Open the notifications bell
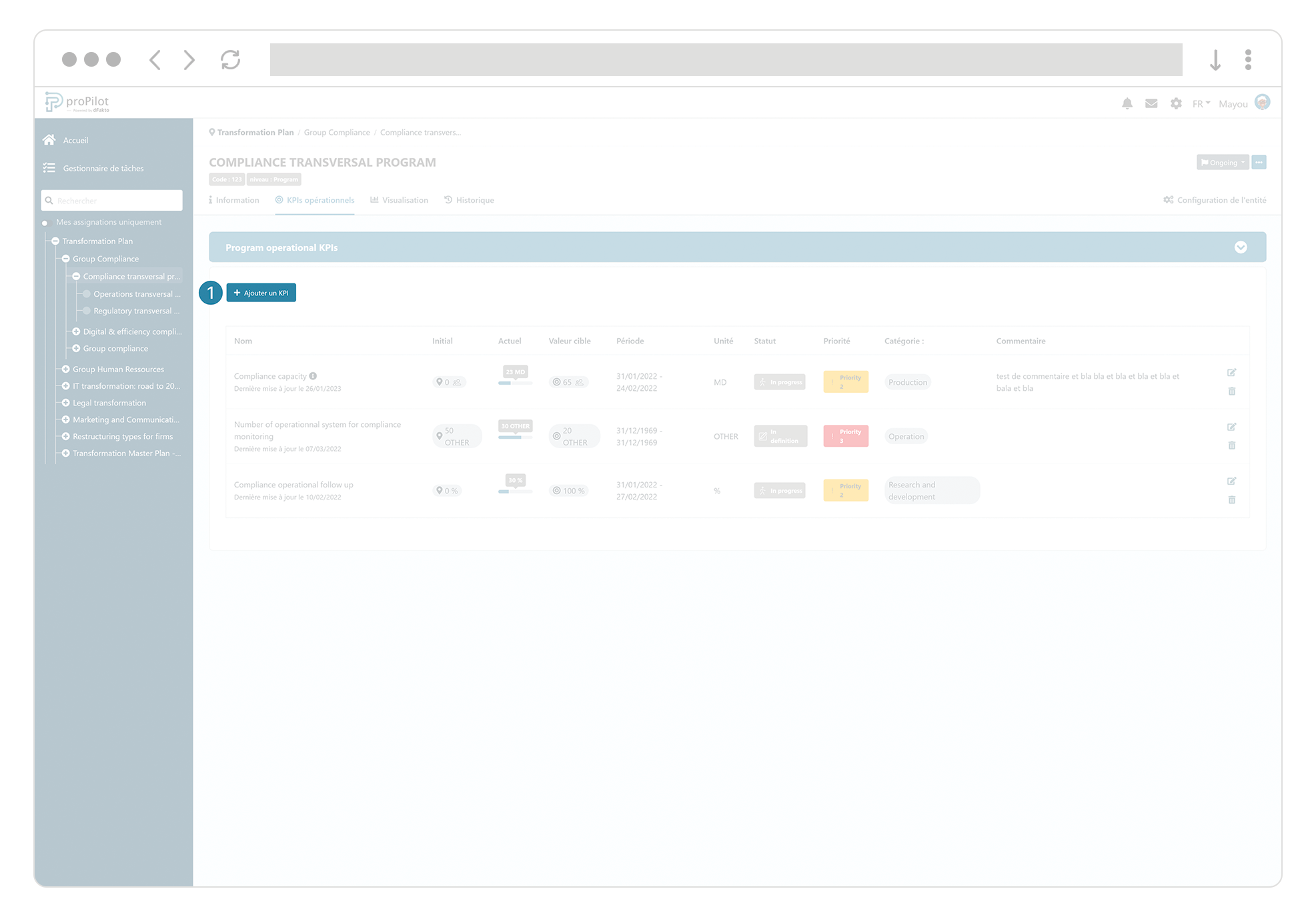The width and height of the screenshot is (1316, 923). click(1127, 103)
